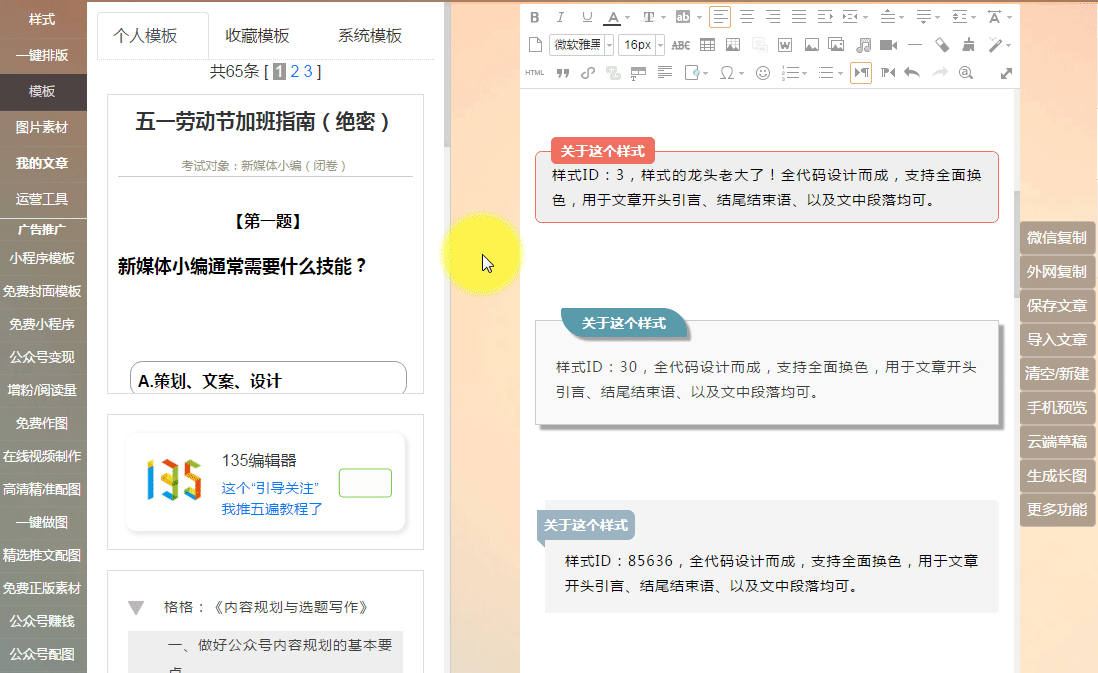Open font color dropdown arrow

[627, 18]
